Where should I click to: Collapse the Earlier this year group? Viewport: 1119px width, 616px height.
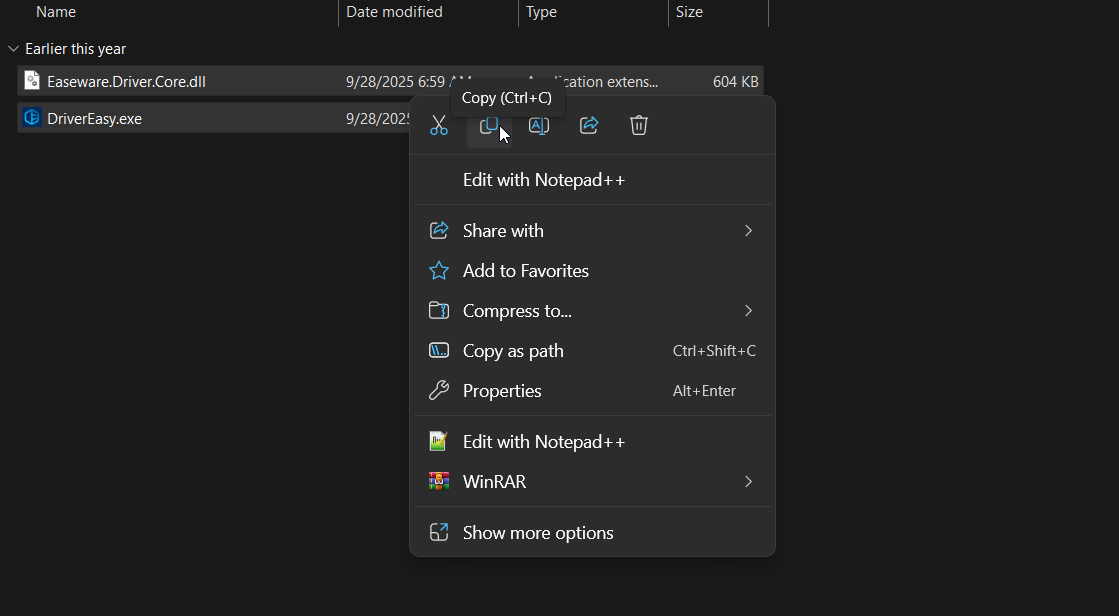[x=13, y=49]
